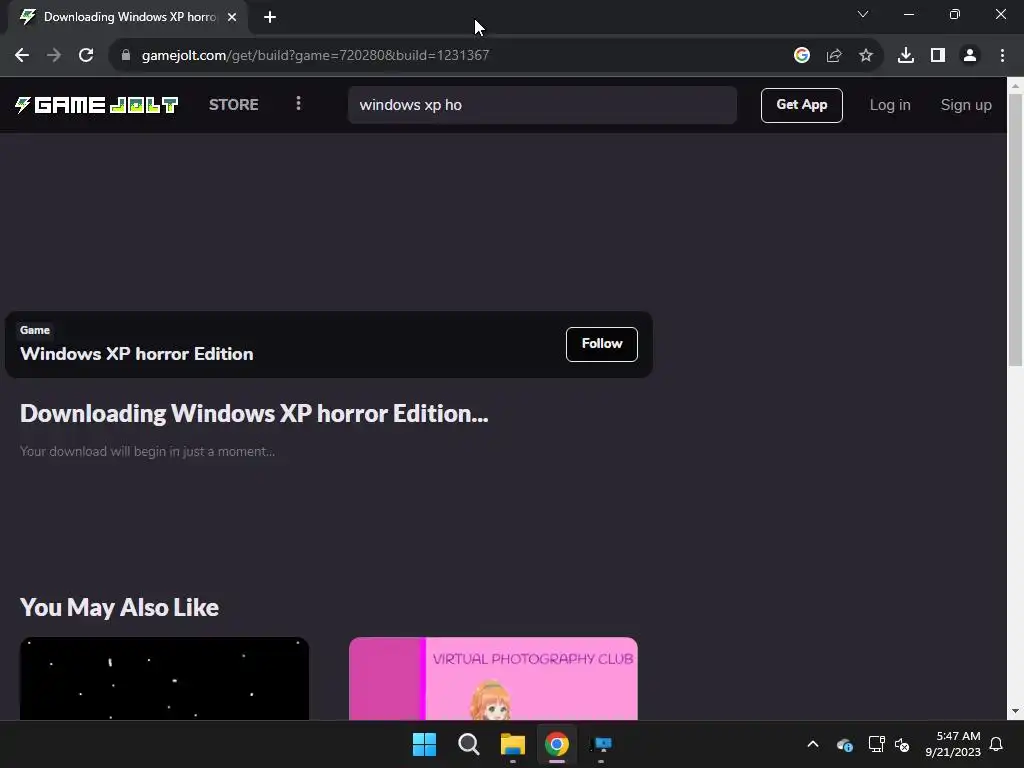
Task: Open Chrome profile icon
Action: pyautogui.click(x=970, y=56)
